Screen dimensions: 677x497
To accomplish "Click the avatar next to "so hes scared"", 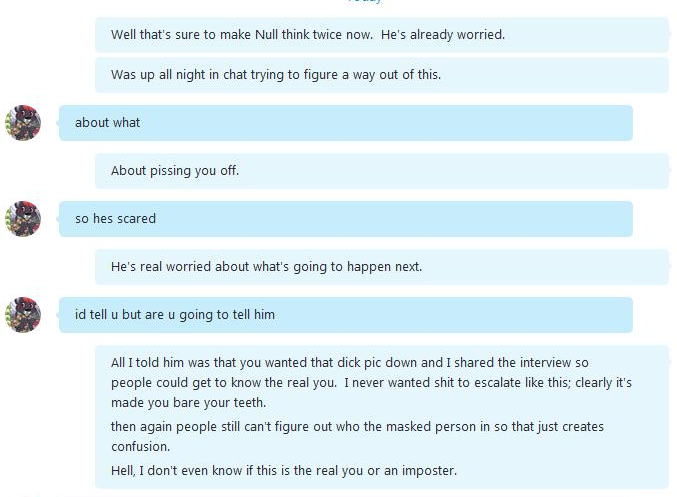I will point(23,218).
